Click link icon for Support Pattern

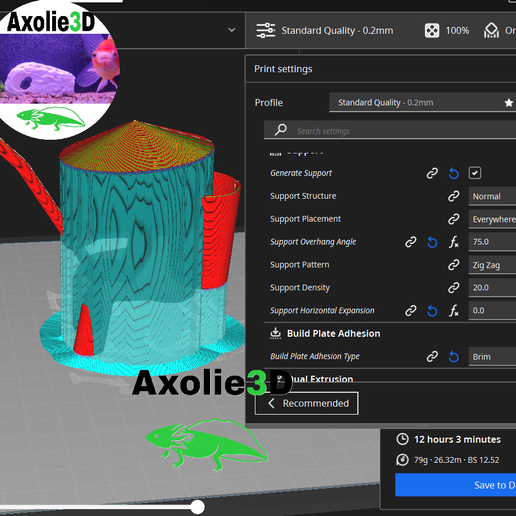click(454, 265)
